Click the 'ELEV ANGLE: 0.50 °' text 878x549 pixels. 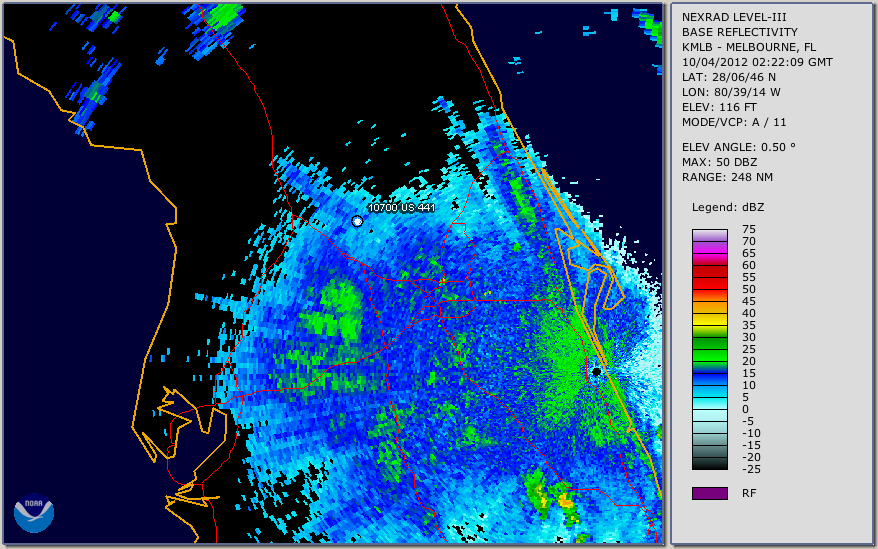[738, 147]
